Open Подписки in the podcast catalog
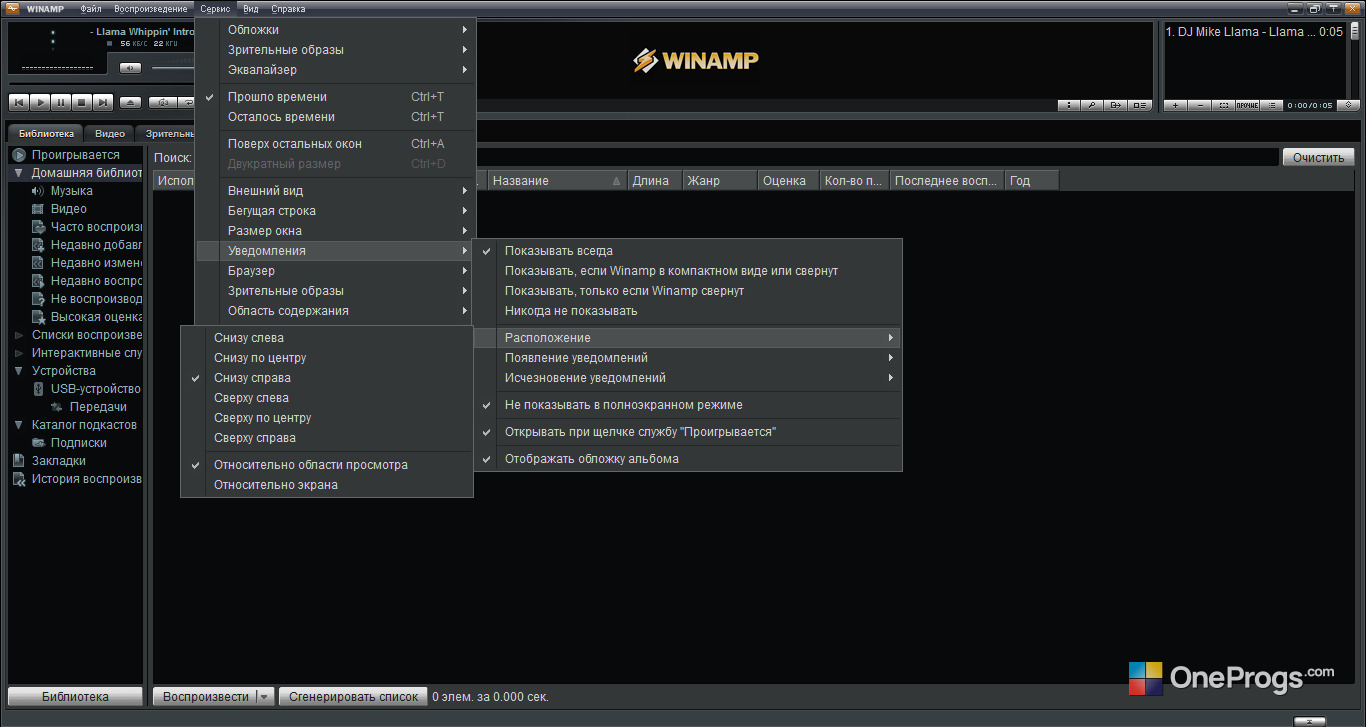 click(x=79, y=443)
